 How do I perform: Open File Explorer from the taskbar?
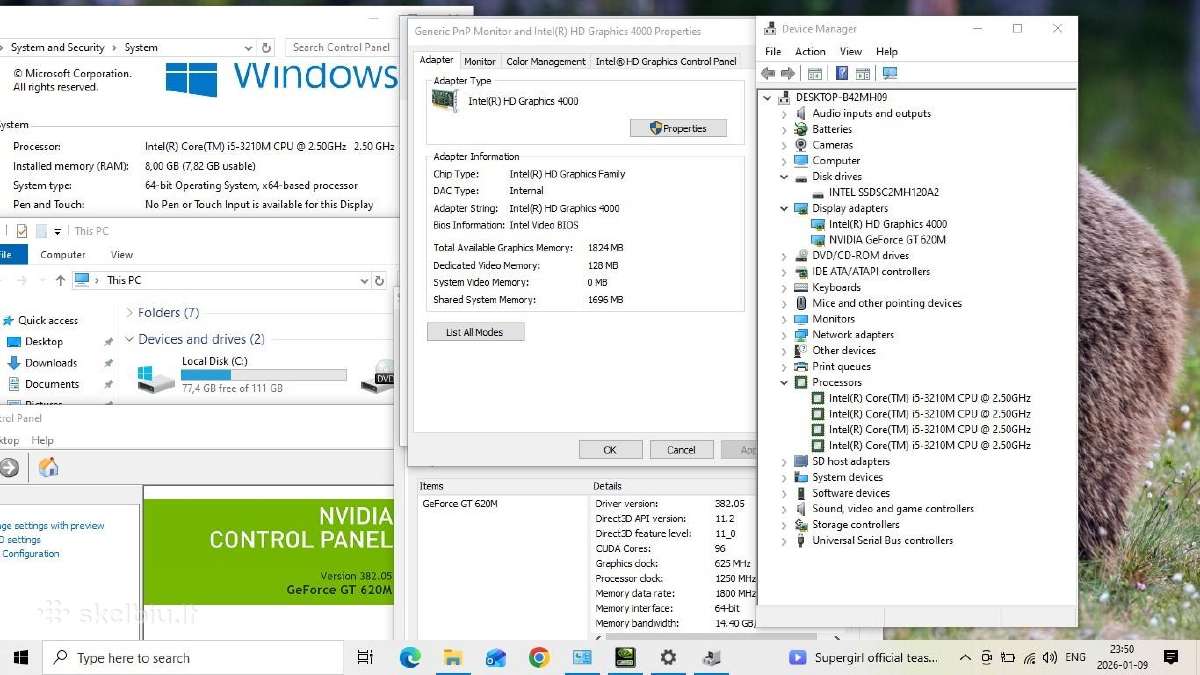(x=453, y=657)
